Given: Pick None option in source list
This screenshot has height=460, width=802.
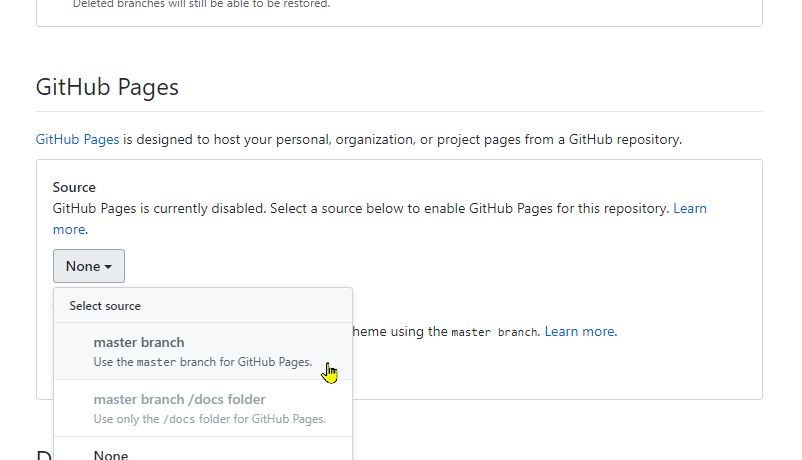Looking at the screenshot, I should 203,451.
